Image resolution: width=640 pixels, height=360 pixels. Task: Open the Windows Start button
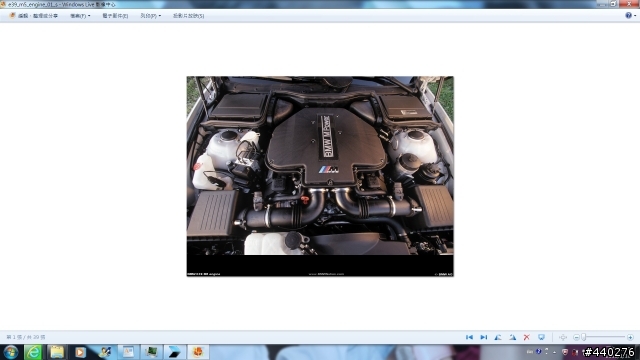pyautogui.click(x=11, y=352)
